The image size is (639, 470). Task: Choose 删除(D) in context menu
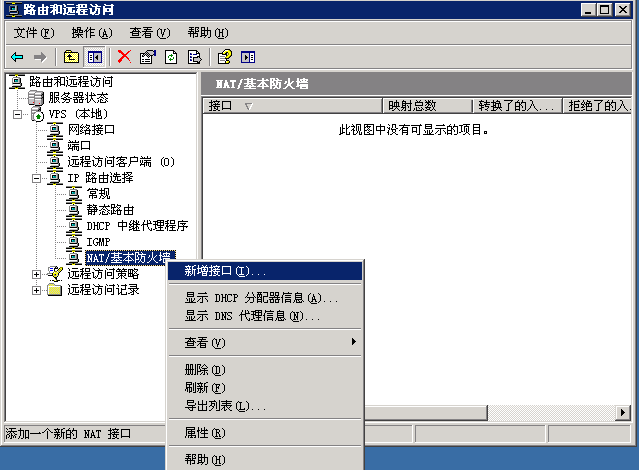point(265,370)
